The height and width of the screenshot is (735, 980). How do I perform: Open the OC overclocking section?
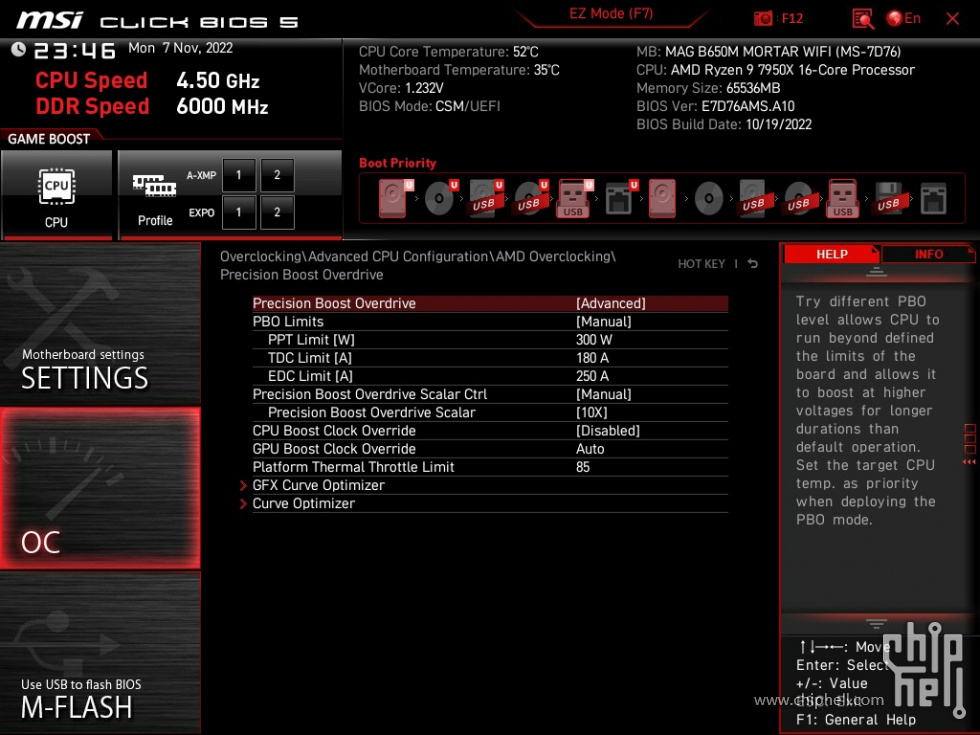click(100, 488)
